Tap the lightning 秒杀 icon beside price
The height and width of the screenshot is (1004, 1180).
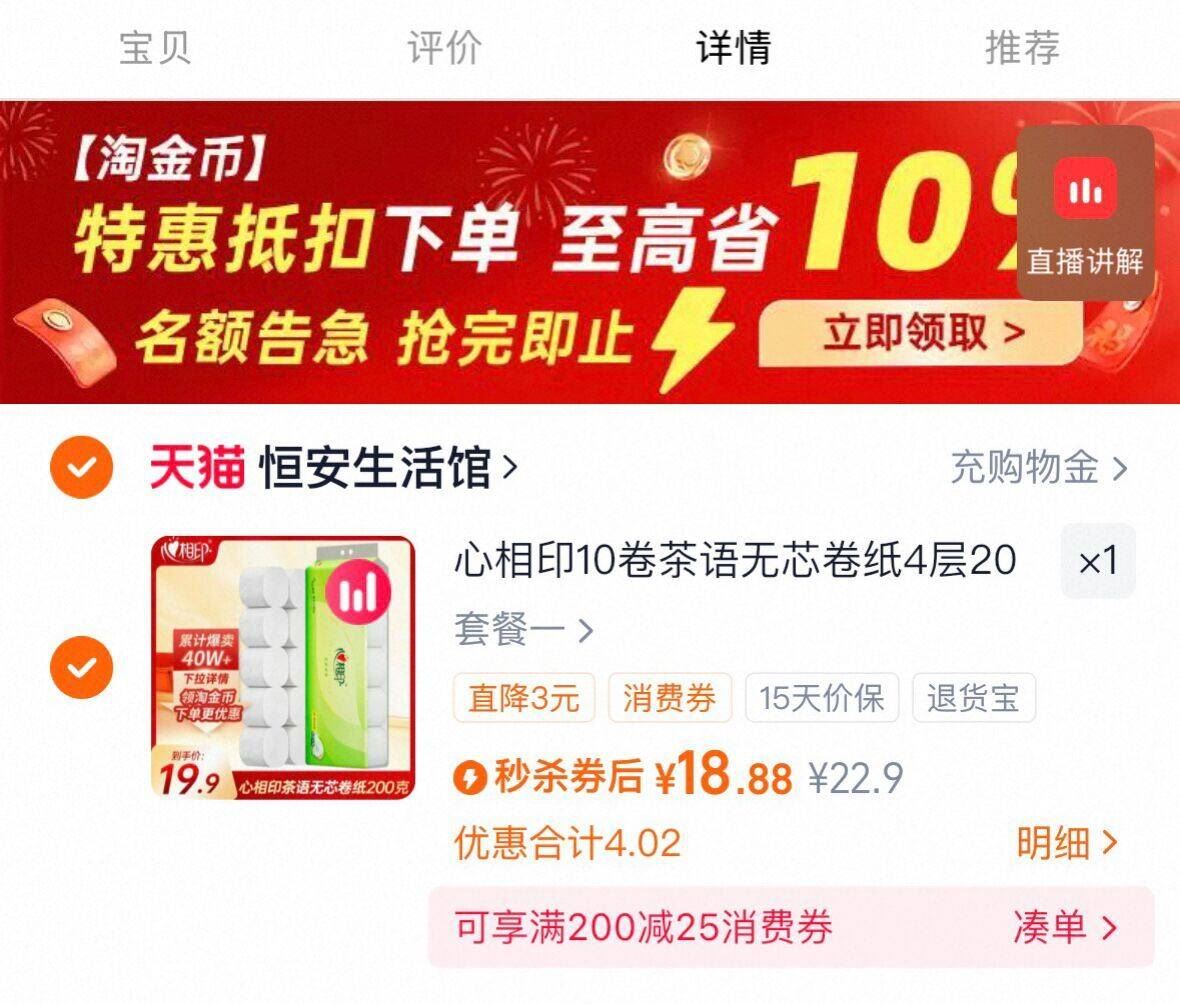(471, 777)
